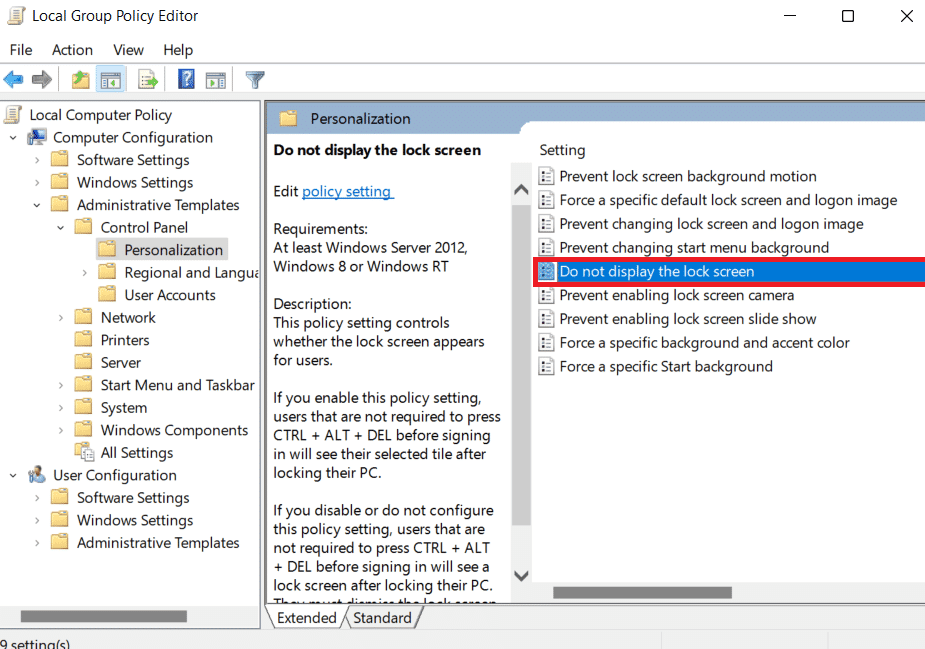Click icon beside Prevent enabling lock screen camera
Image resolution: width=925 pixels, height=649 pixels.
coord(546,295)
